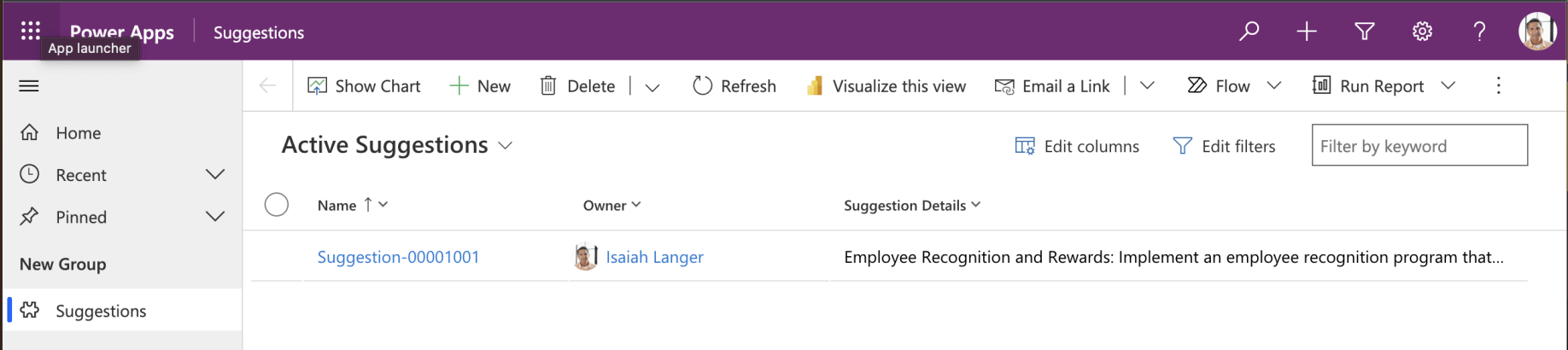Expand the Recent section chevron
This screenshot has width=1568, height=350.
click(x=215, y=174)
